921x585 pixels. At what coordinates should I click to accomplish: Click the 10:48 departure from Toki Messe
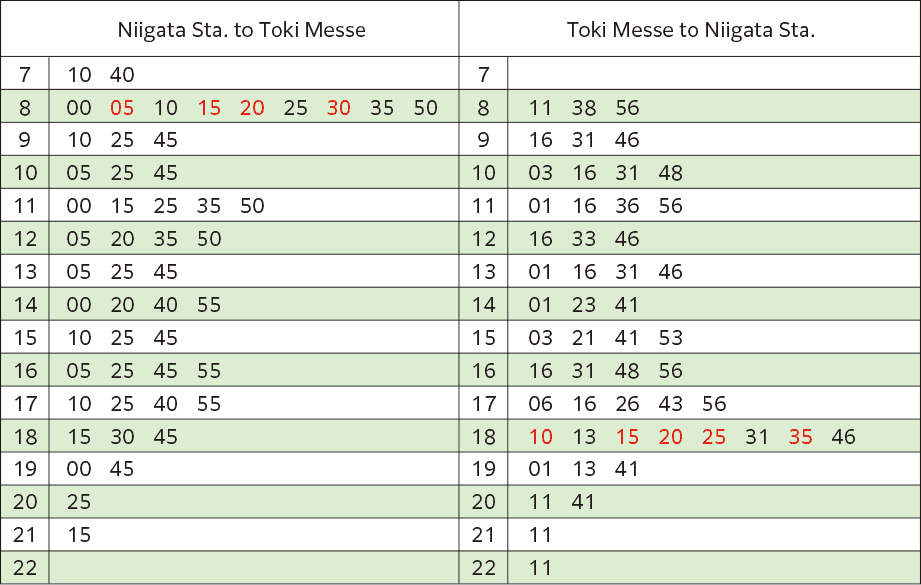tap(670, 173)
